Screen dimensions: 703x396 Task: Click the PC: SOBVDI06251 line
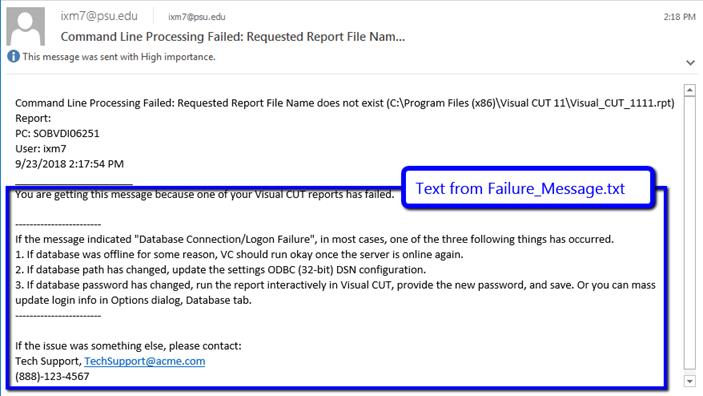coord(57,134)
